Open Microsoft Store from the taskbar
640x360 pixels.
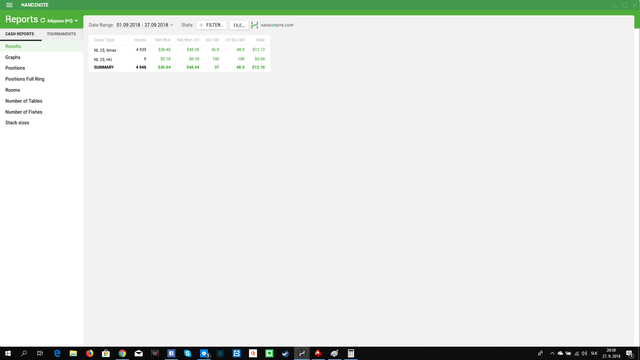[x=106, y=353]
